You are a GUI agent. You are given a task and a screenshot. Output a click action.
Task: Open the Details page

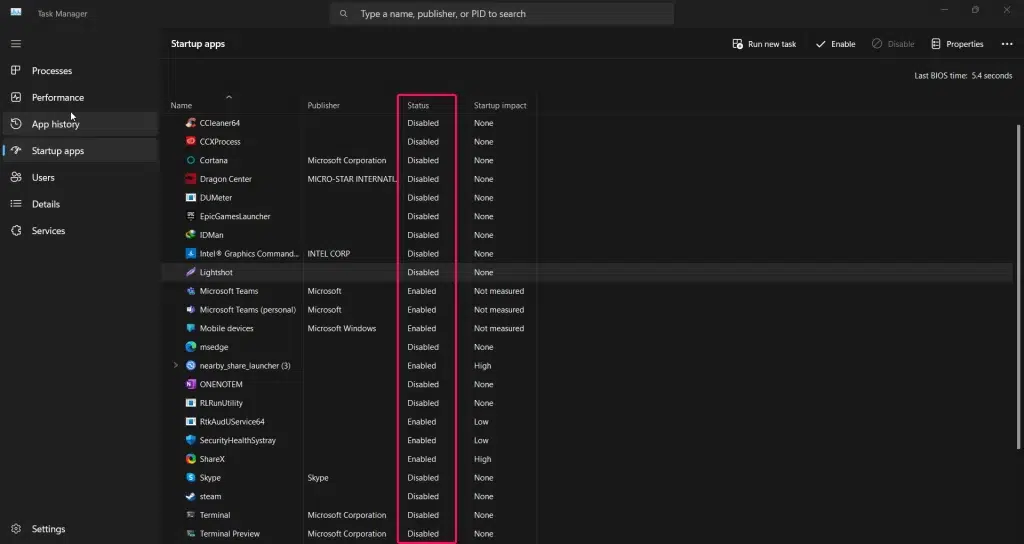[x=80, y=204]
